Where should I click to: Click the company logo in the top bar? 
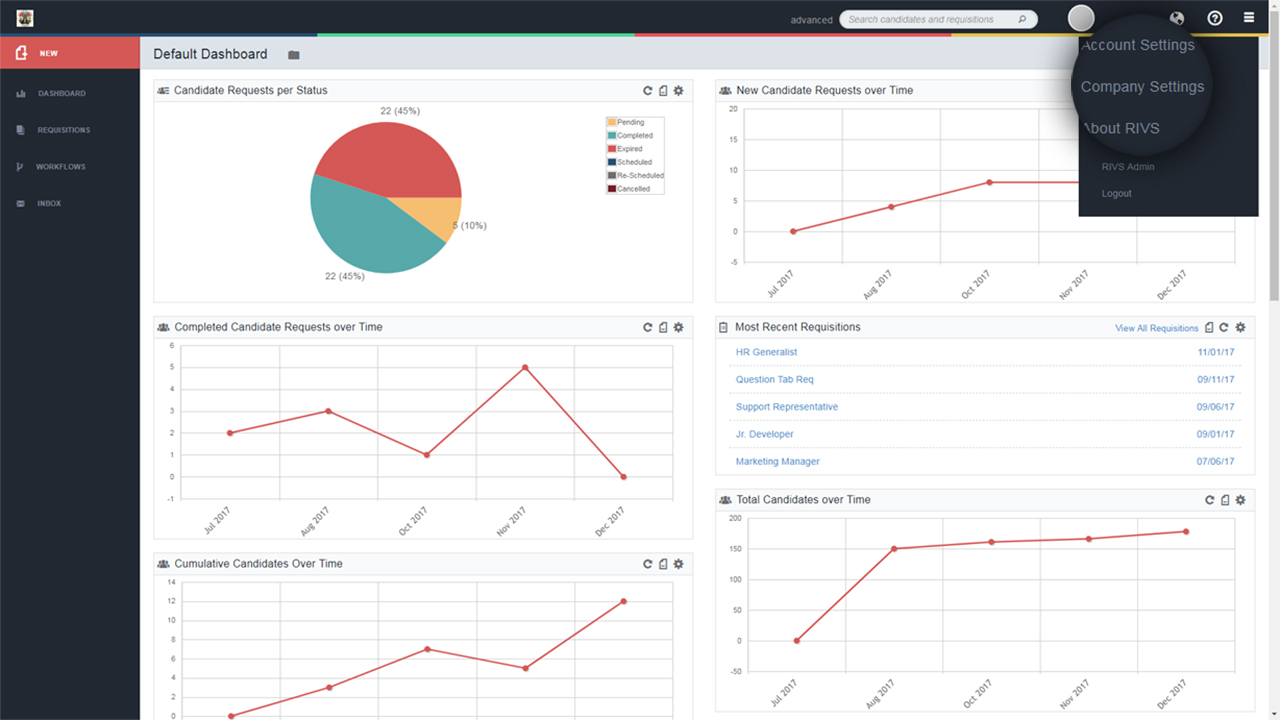tap(25, 18)
